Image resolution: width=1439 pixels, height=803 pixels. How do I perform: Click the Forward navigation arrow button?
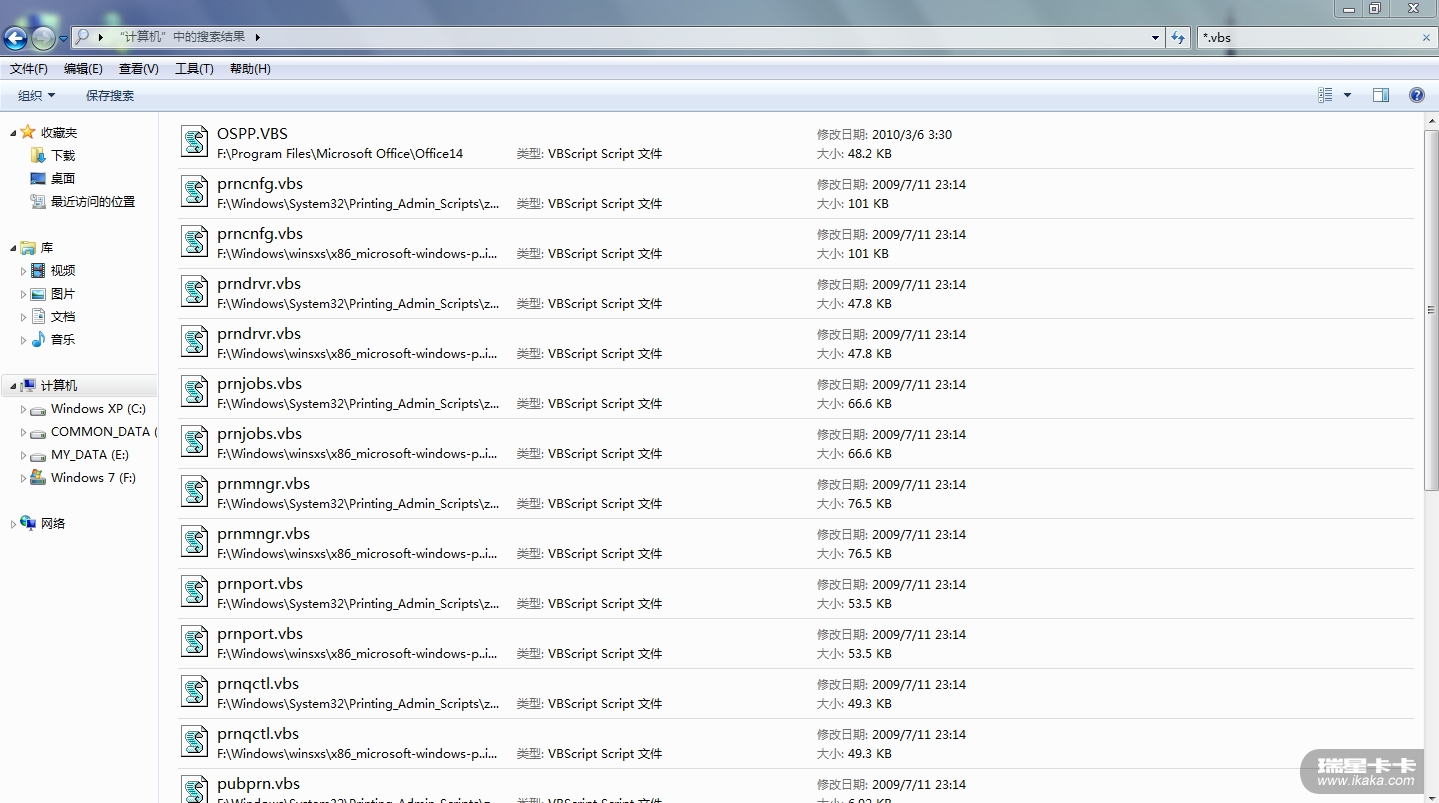coord(43,38)
